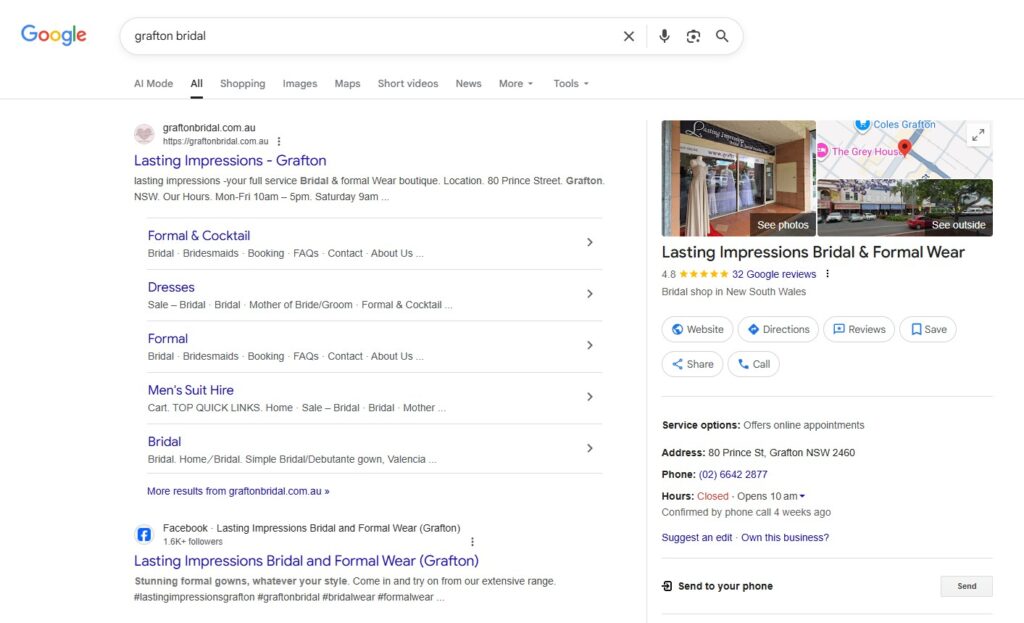Save the business using Save button
This screenshot has height=623, width=1024.
(x=928, y=329)
